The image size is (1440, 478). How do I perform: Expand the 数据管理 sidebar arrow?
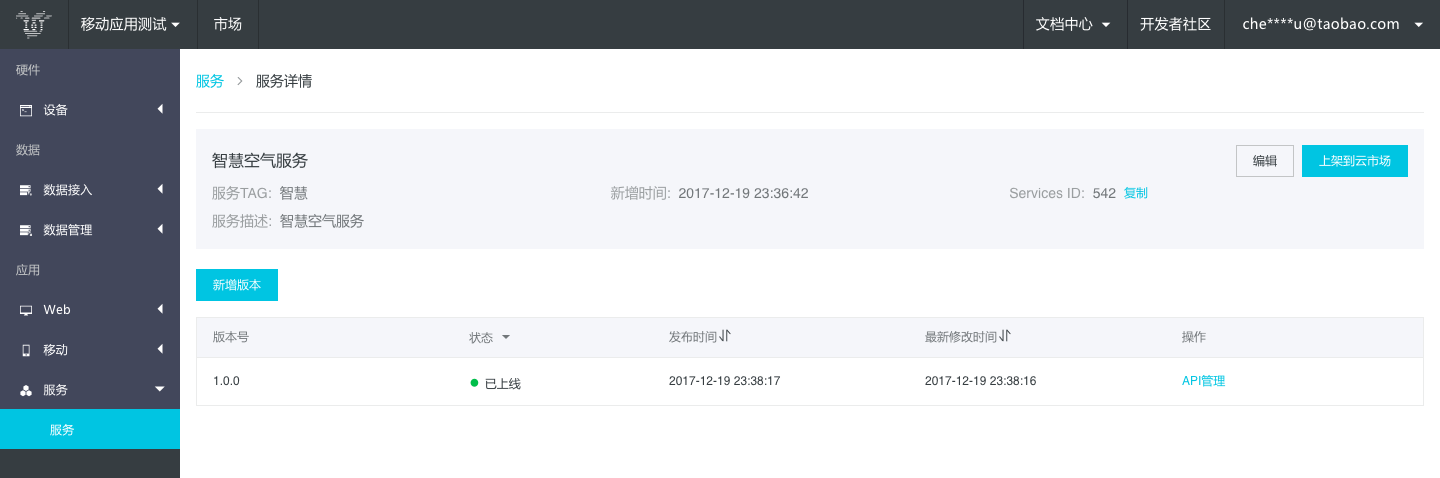click(160, 229)
